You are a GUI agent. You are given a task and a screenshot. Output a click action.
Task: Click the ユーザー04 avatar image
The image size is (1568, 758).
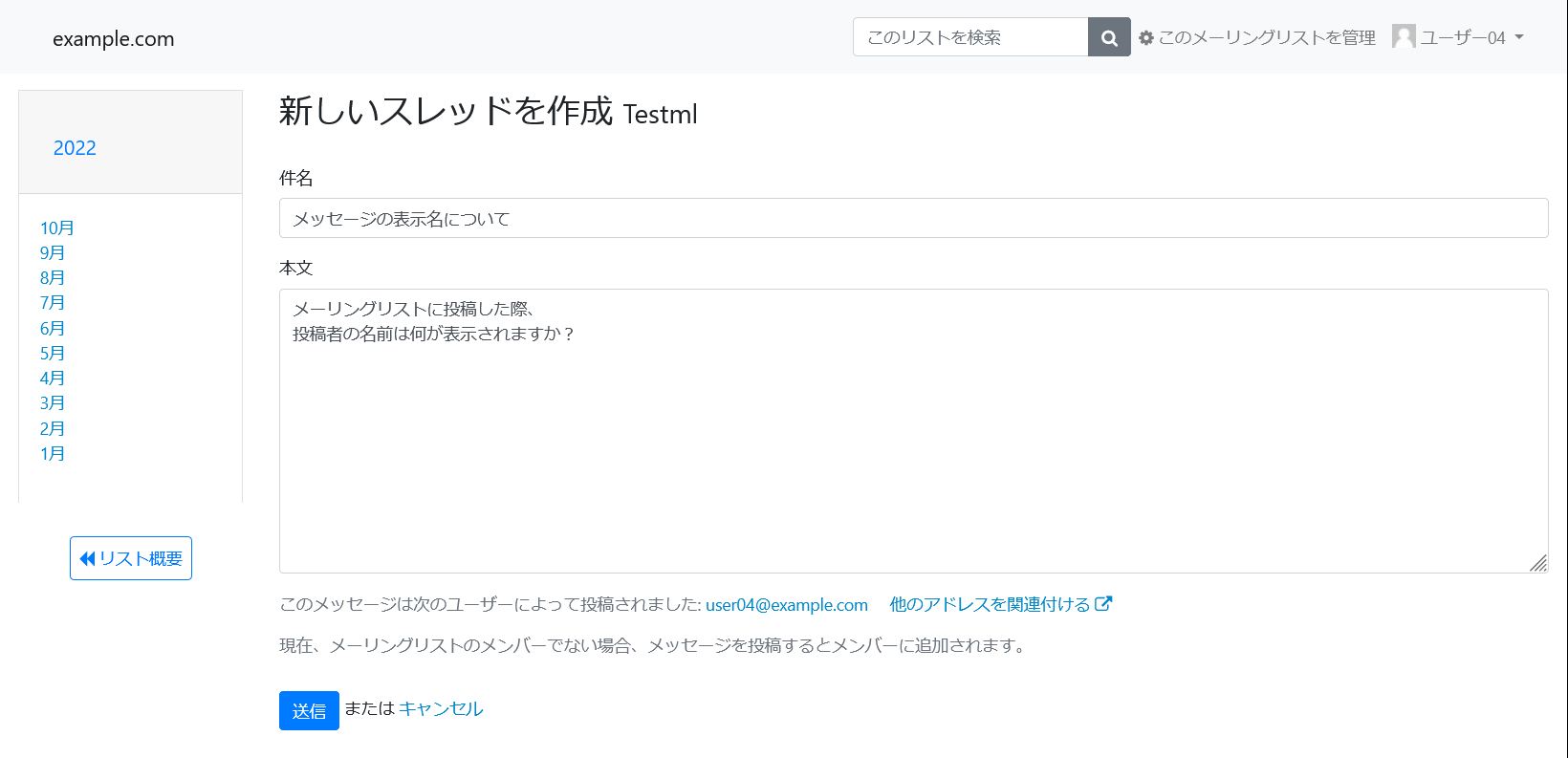point(1404,36)
